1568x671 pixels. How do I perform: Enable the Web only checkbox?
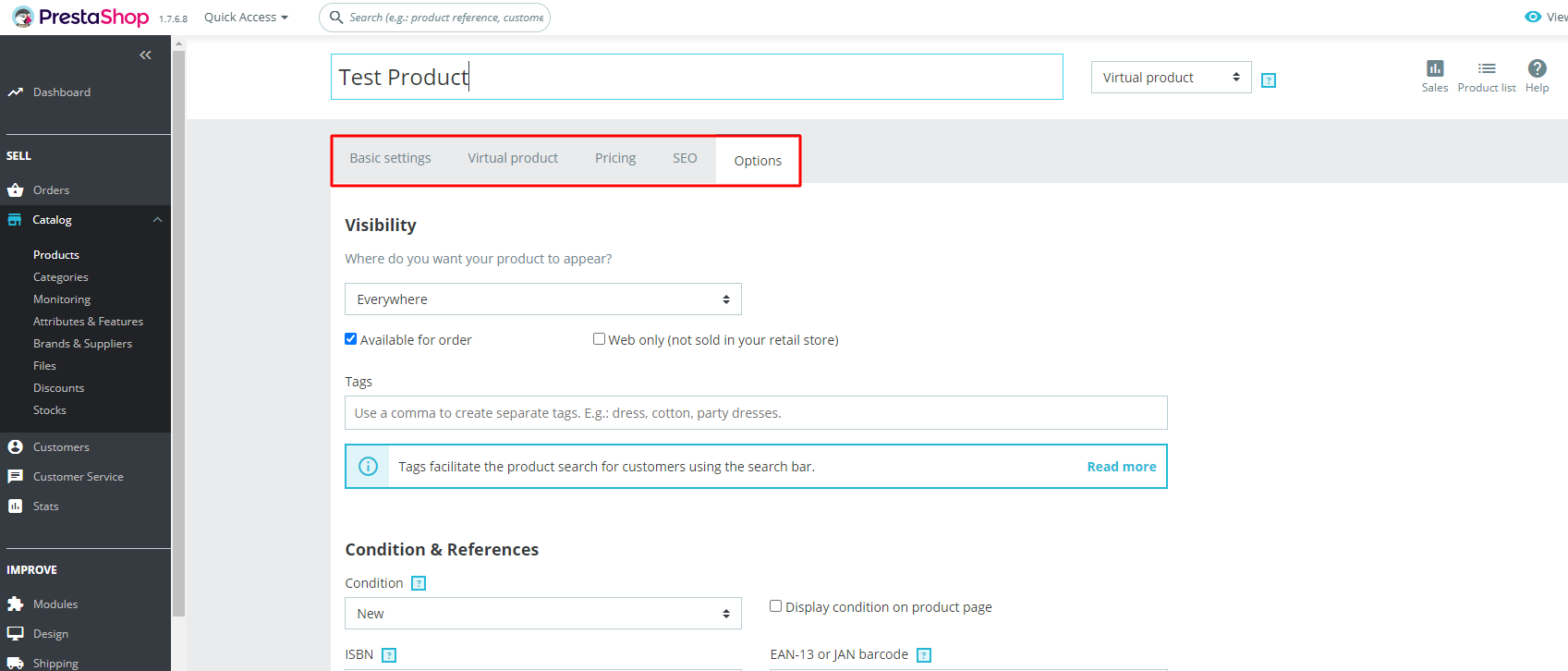(599, 339)
